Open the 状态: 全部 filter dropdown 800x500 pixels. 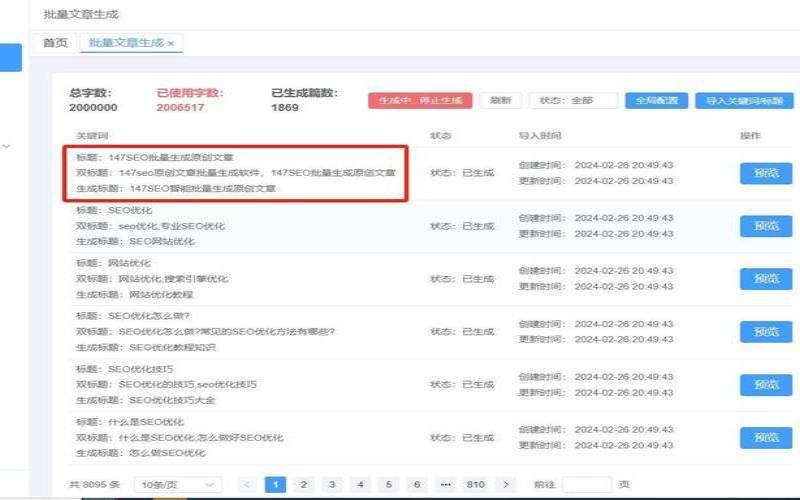coord(573,101)
